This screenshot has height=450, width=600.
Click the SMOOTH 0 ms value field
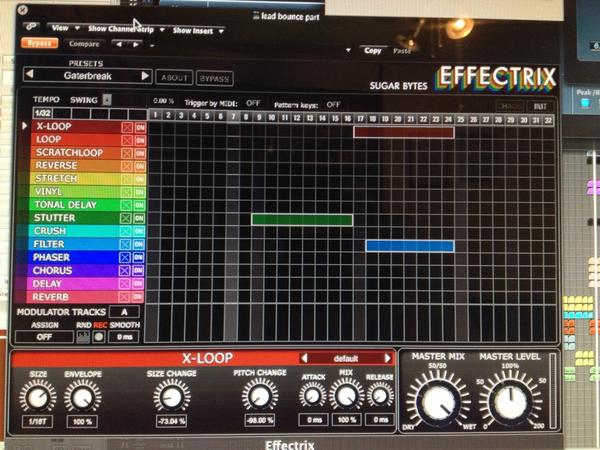pos(124,337)
